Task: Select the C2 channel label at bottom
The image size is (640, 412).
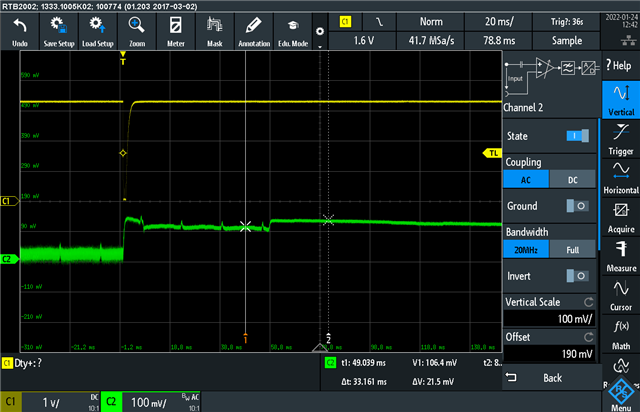Action: click(111, 402)
